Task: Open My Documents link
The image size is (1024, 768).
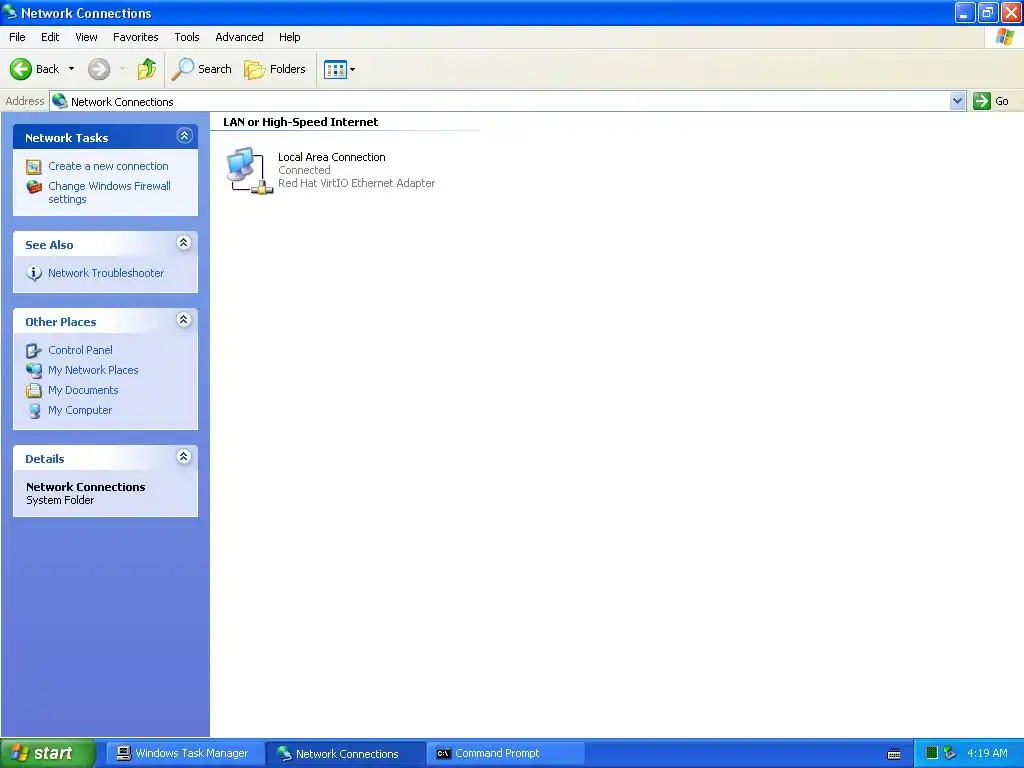Action: tap(83, 391)
